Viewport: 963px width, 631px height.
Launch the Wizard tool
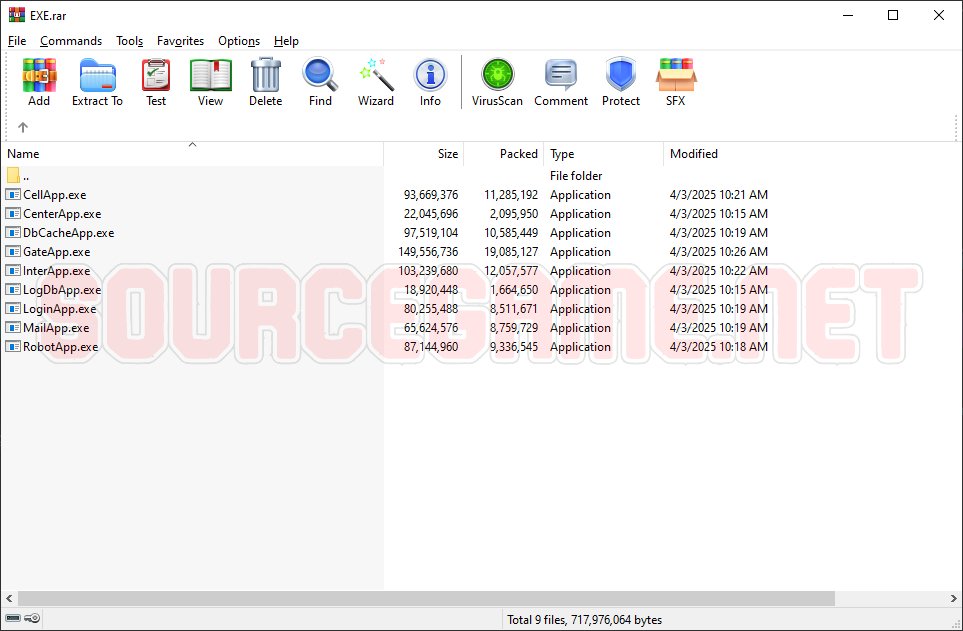click(376, 82)
